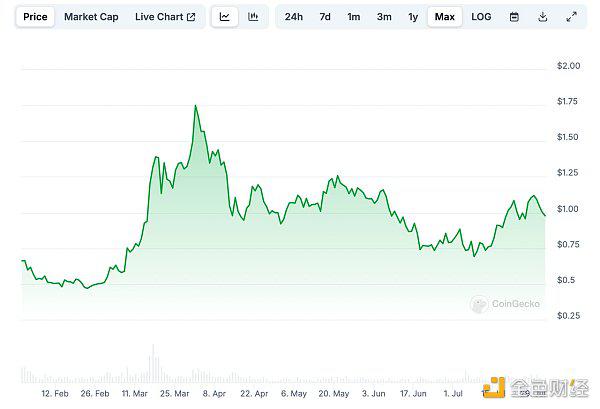Click the 8. Apr date label
The height and width of the screenshot is (409, 600).
[214, 394]
